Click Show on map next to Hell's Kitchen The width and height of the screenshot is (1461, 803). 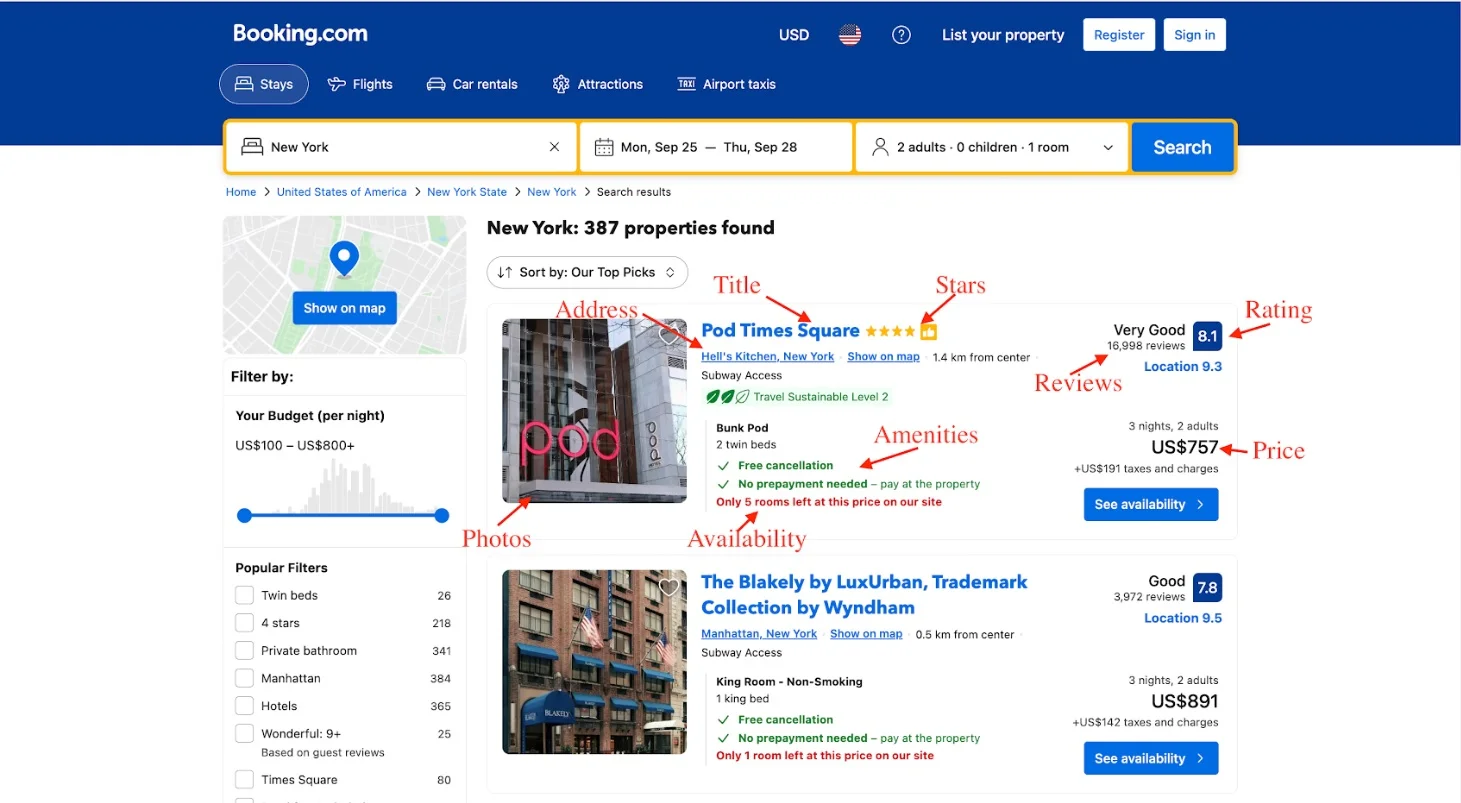(x=883, y=357)
